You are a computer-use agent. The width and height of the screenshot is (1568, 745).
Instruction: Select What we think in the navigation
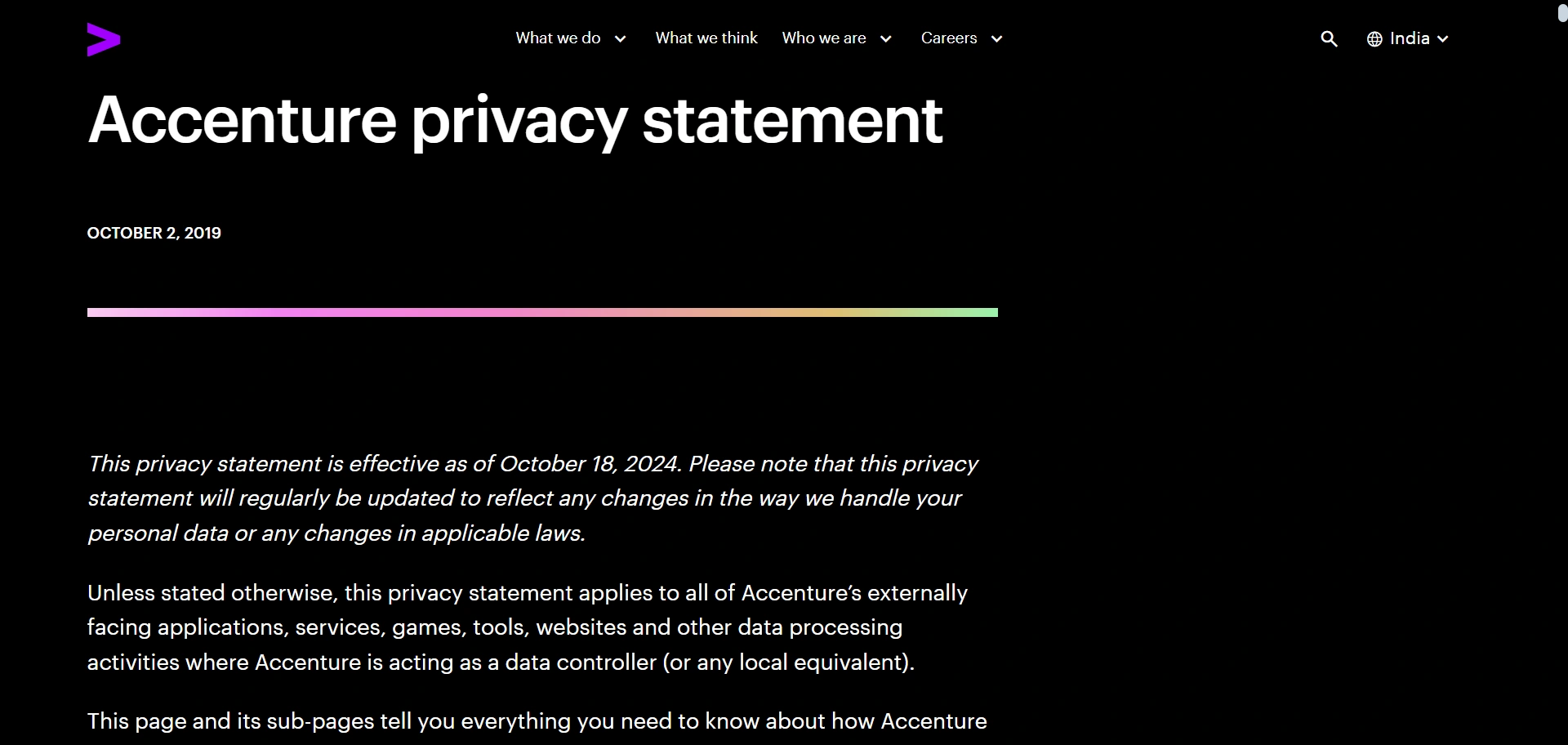click(x=706, y=38)
